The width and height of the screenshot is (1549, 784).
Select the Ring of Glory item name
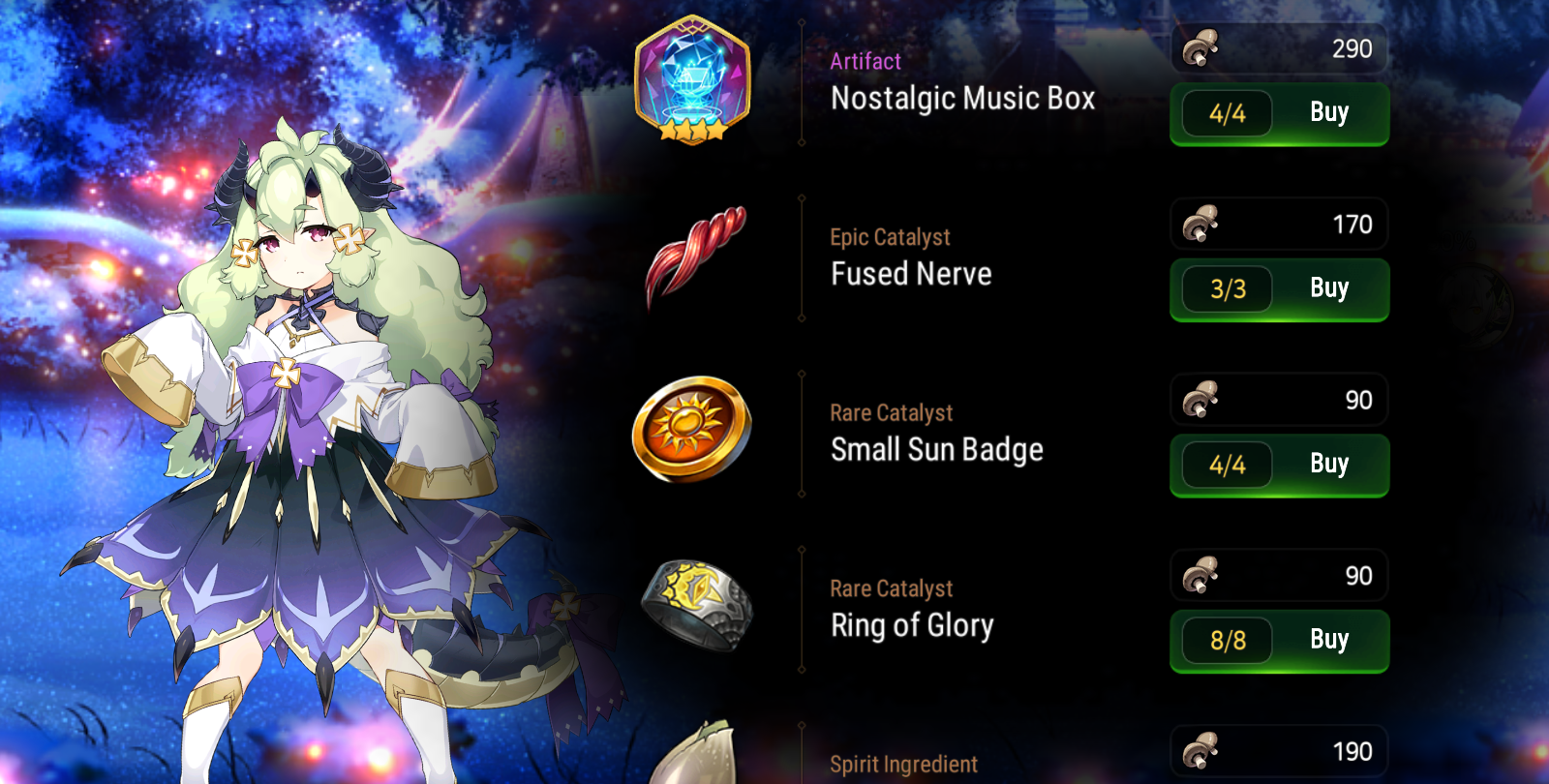[x=912, y=626]
